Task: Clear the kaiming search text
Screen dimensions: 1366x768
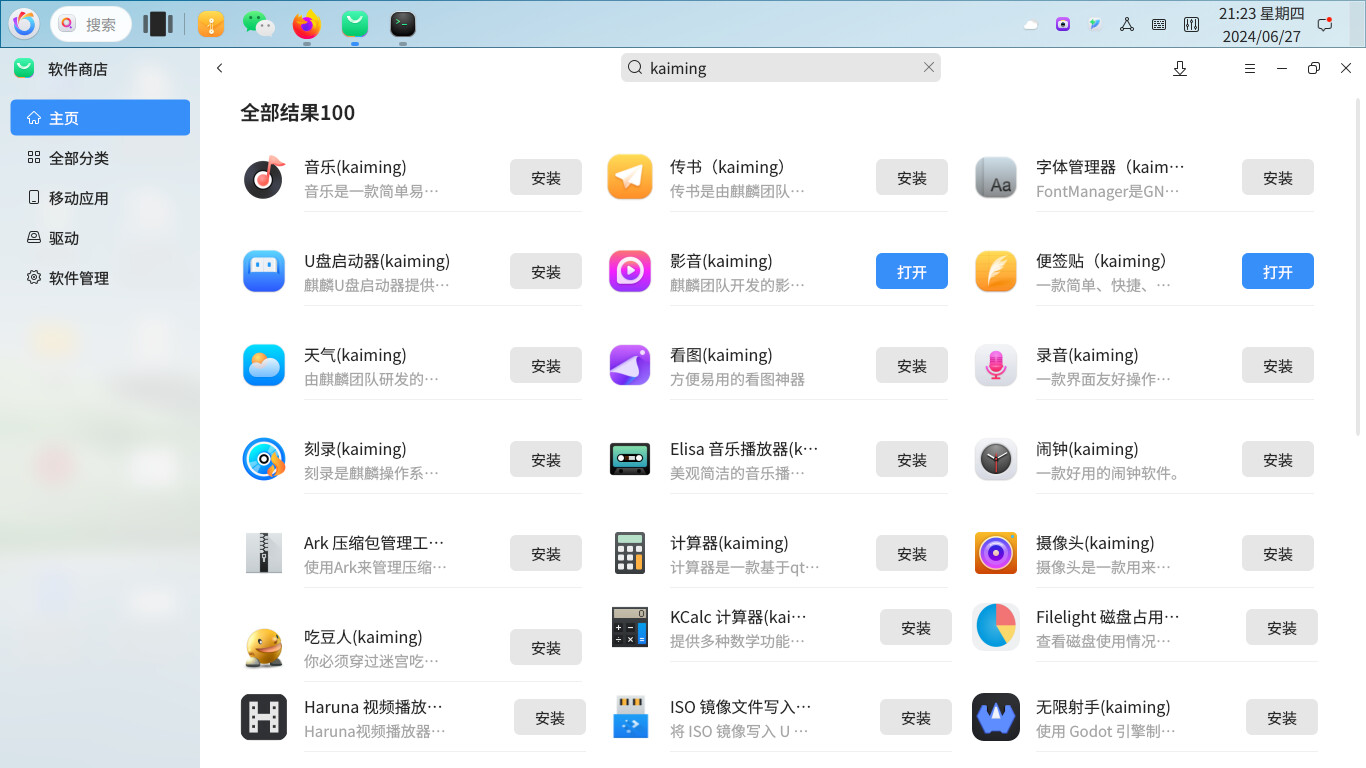Action: (929, 67)
